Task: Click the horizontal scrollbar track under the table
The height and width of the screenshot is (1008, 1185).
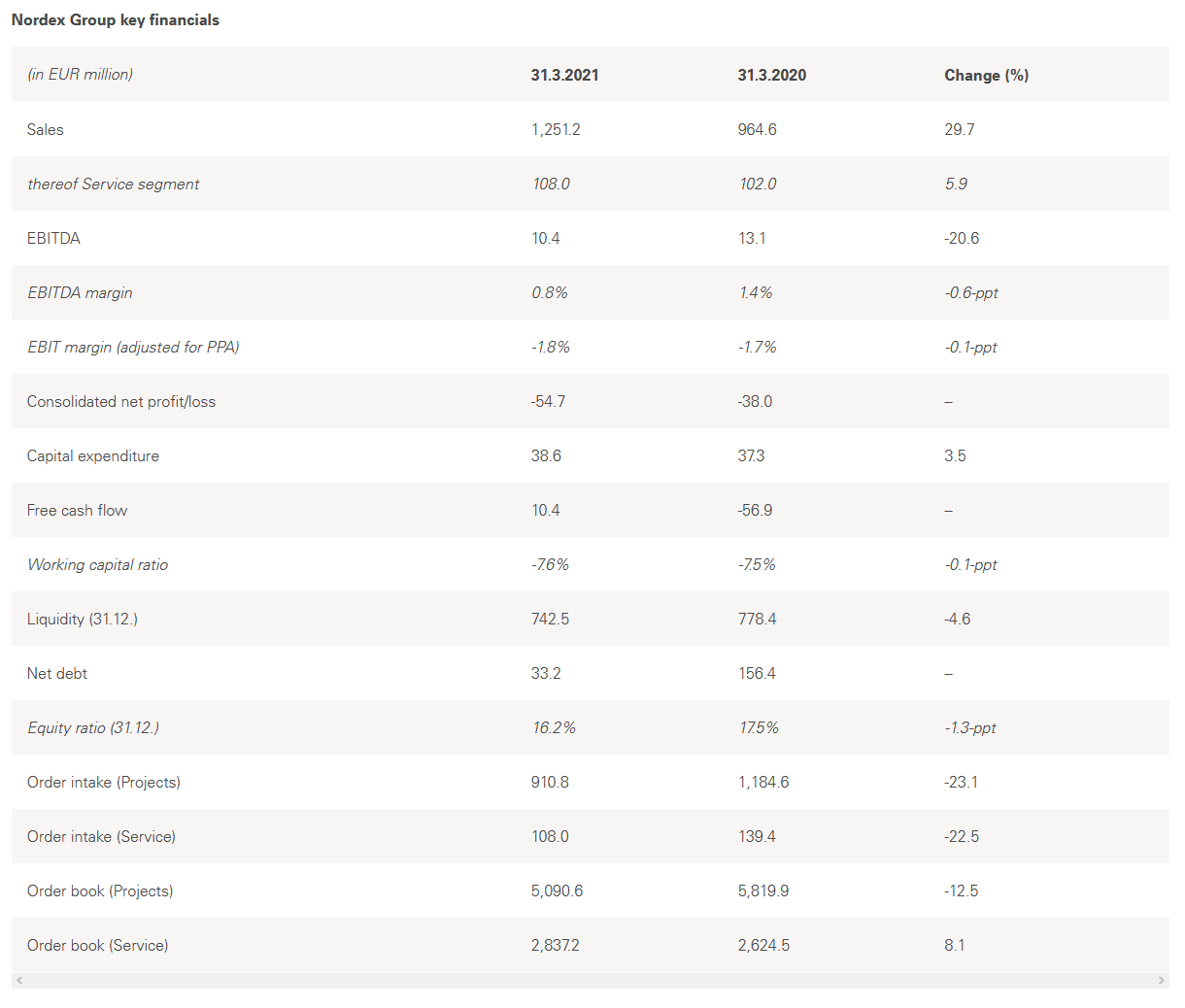Action: (591, 981)
